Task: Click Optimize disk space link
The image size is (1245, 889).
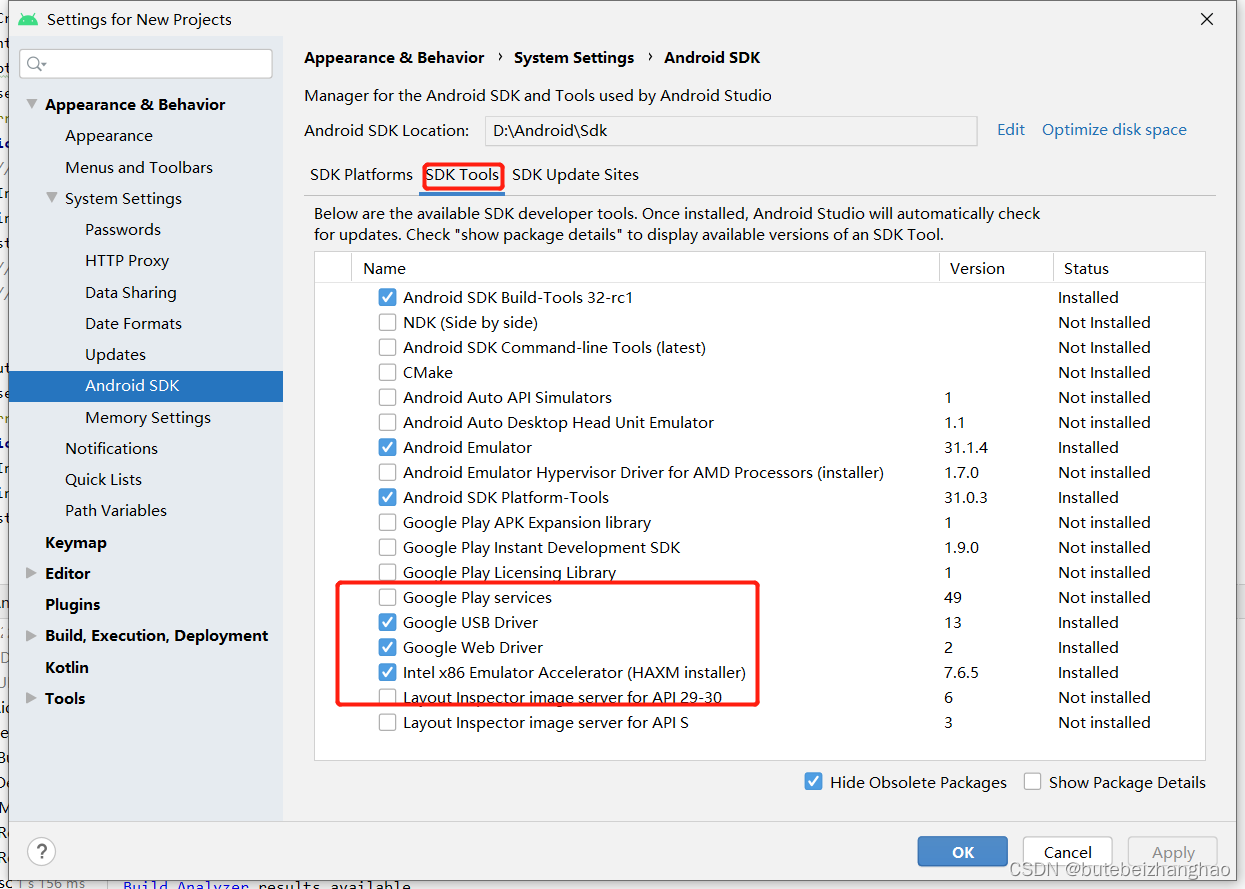Action: [x=1114, y=130]
